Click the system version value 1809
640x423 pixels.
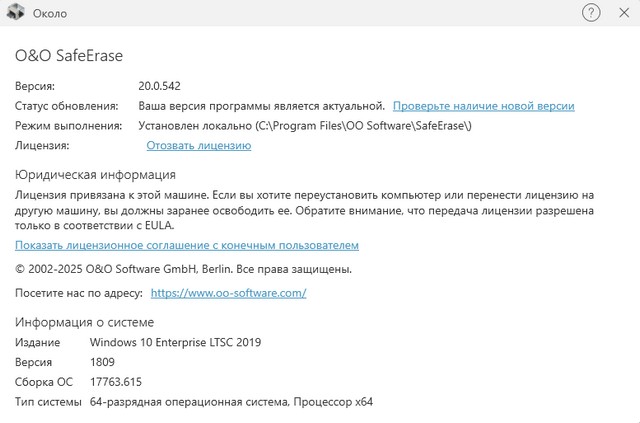point(102,362)
